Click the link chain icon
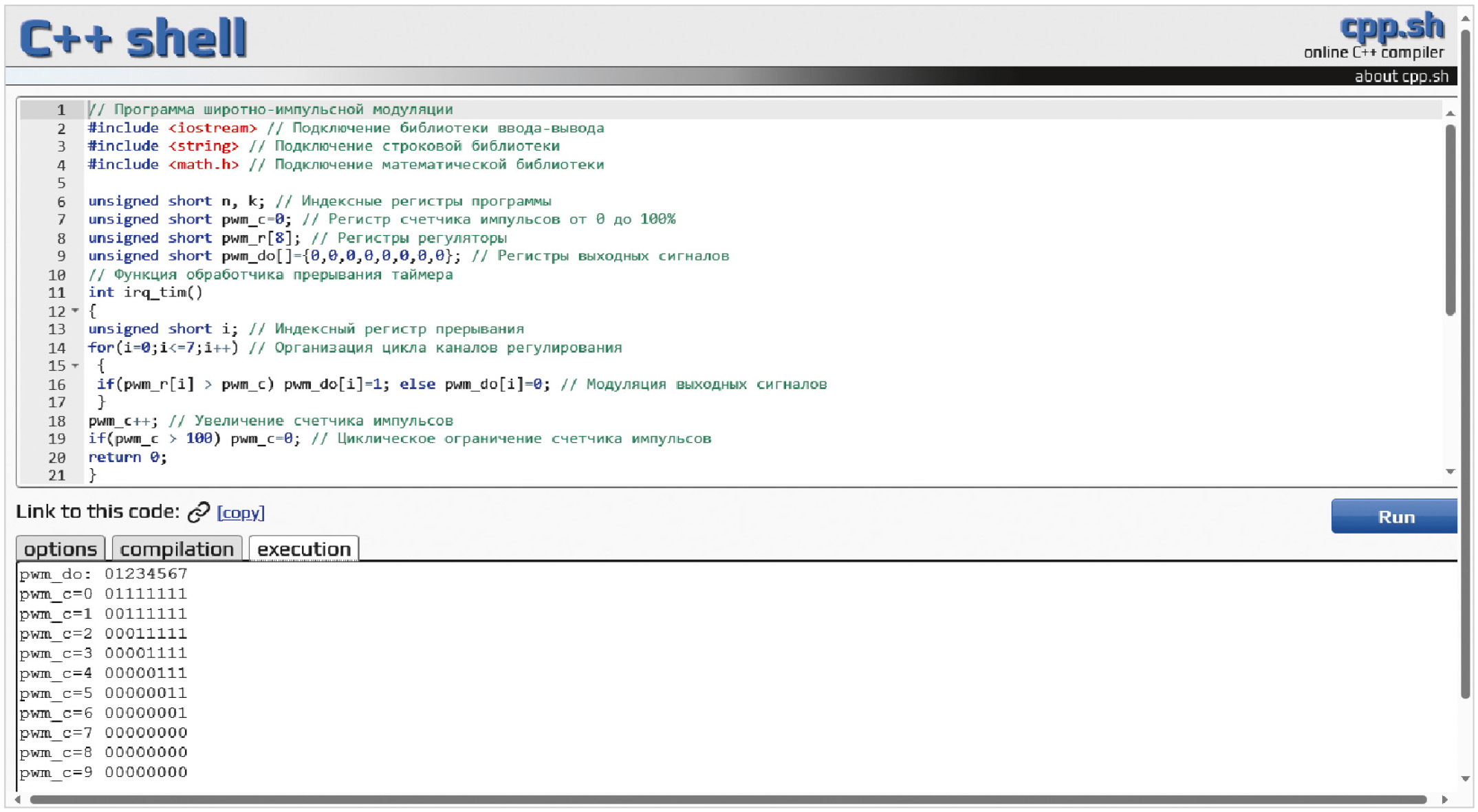 point(198,512)
